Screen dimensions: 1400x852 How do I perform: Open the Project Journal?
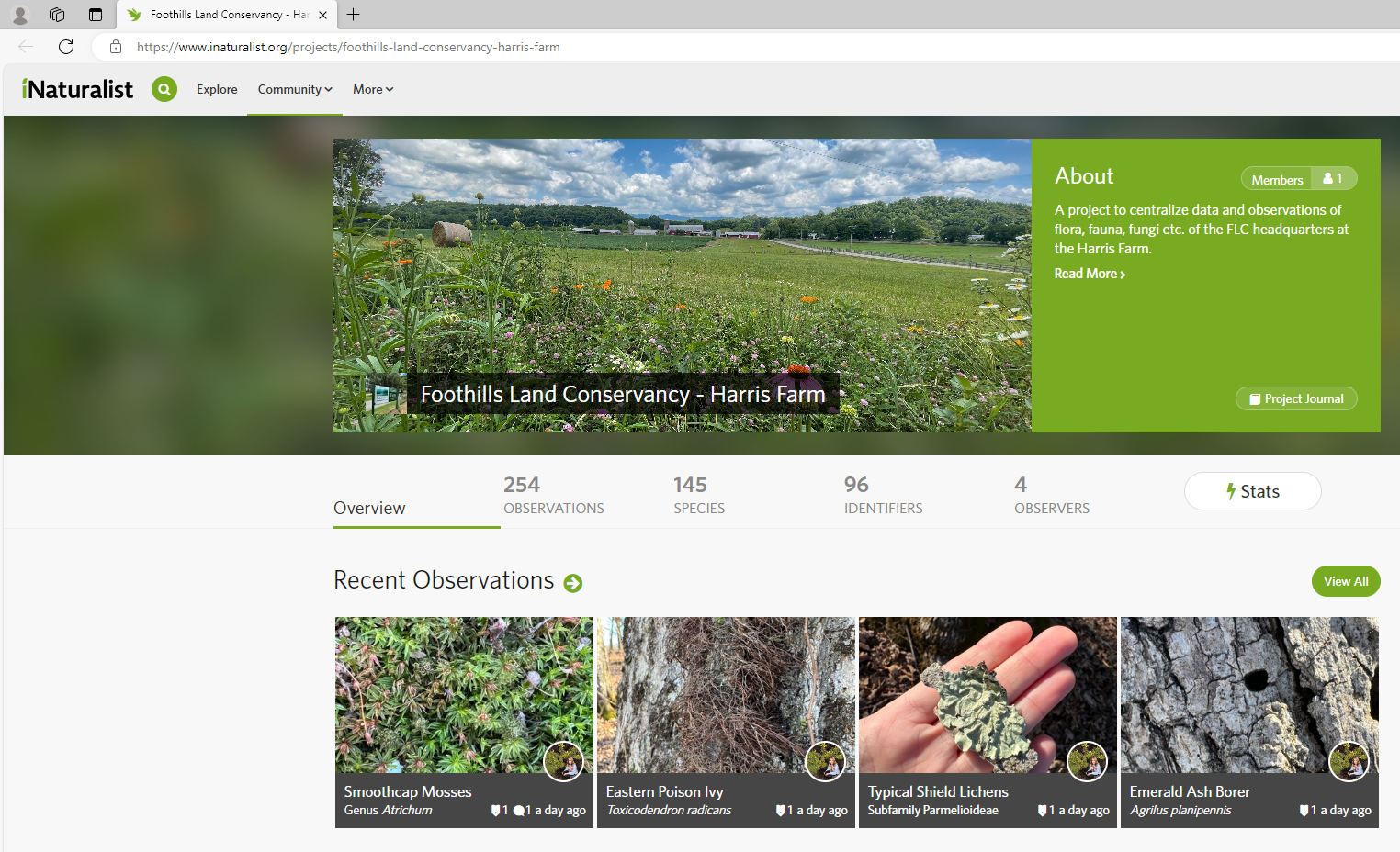tap(1296, 398)
